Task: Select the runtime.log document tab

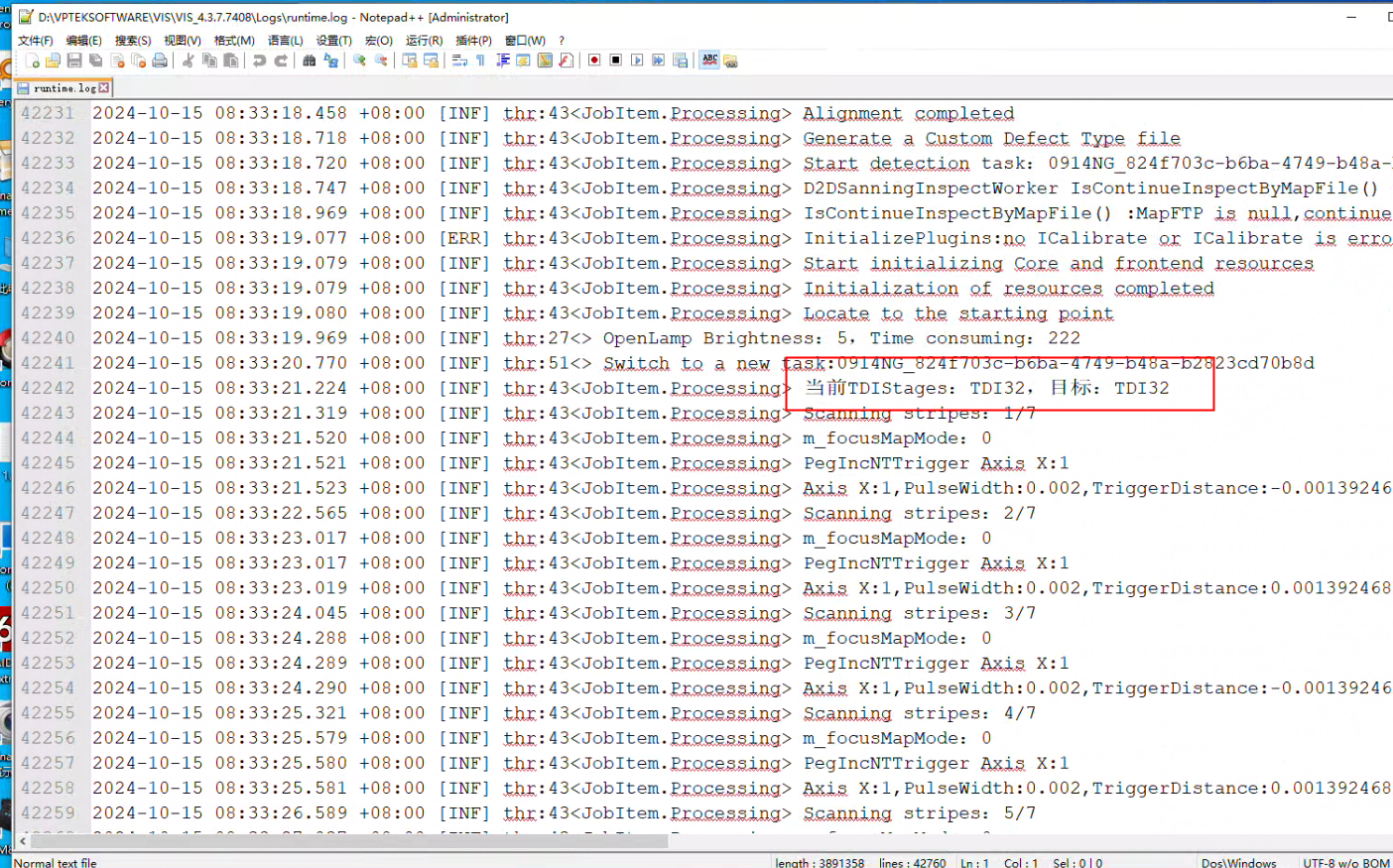Action: [x=63, y=88]
